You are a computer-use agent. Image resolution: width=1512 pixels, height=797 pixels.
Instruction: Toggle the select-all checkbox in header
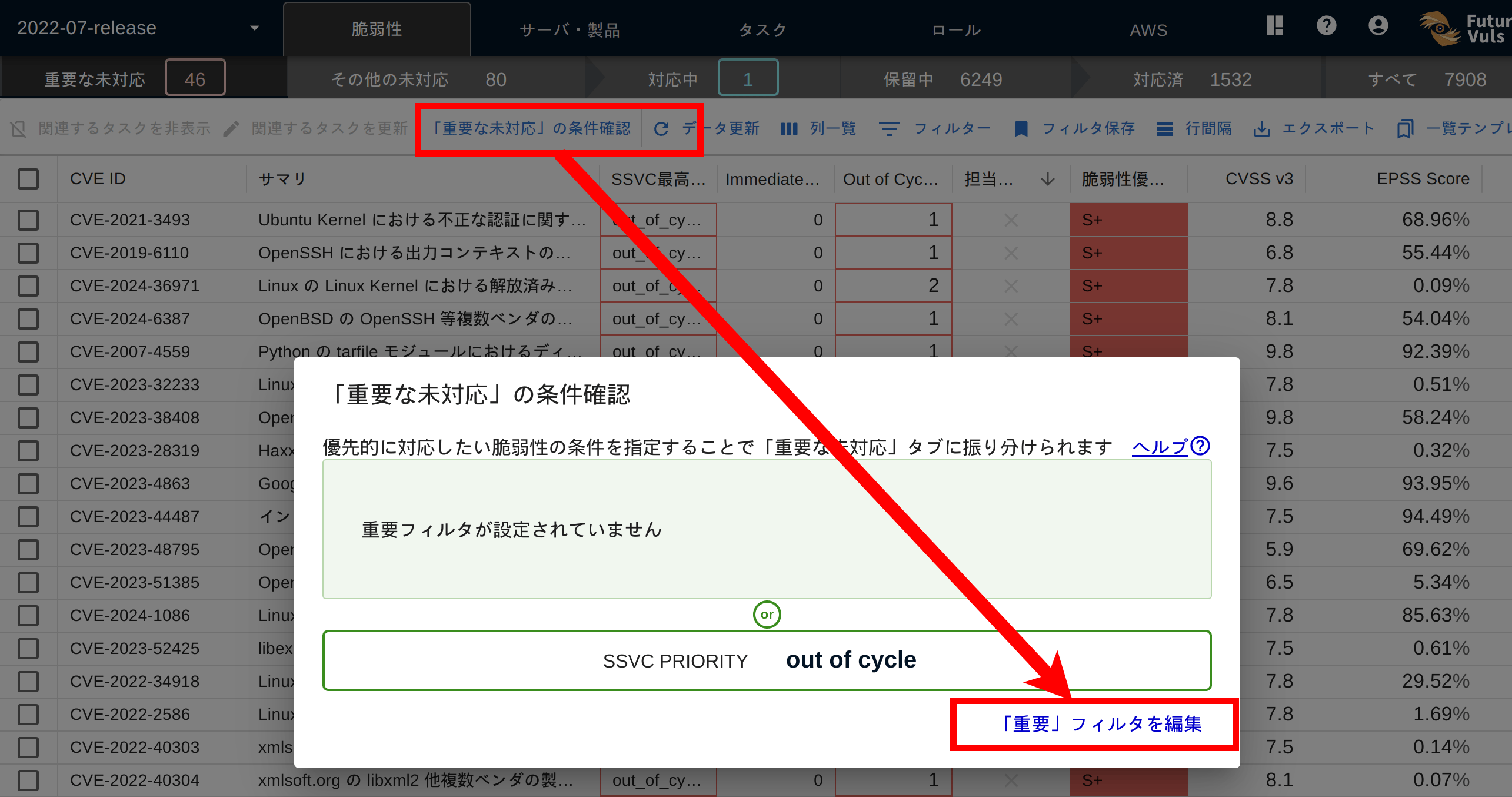coord(28,179)
